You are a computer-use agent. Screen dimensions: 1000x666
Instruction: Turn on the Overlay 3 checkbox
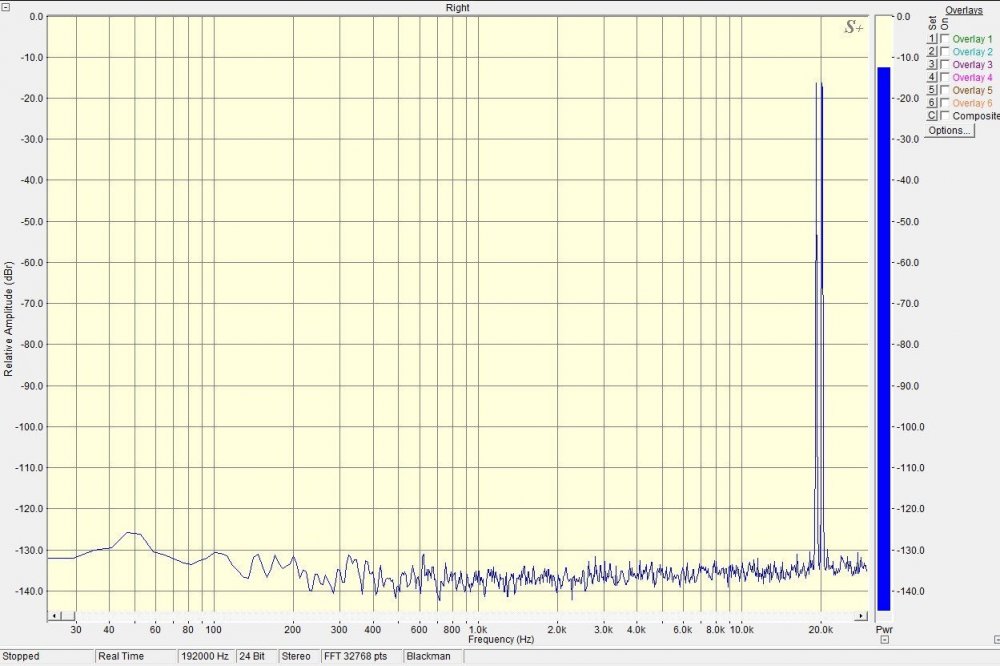click(x=945, y=64)
